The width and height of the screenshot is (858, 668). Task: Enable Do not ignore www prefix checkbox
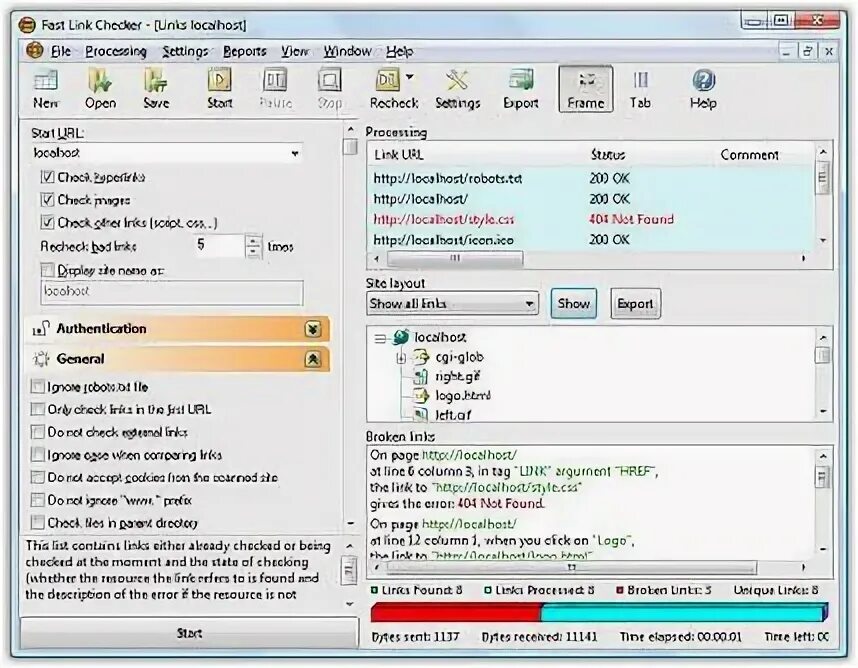[37, 500]
